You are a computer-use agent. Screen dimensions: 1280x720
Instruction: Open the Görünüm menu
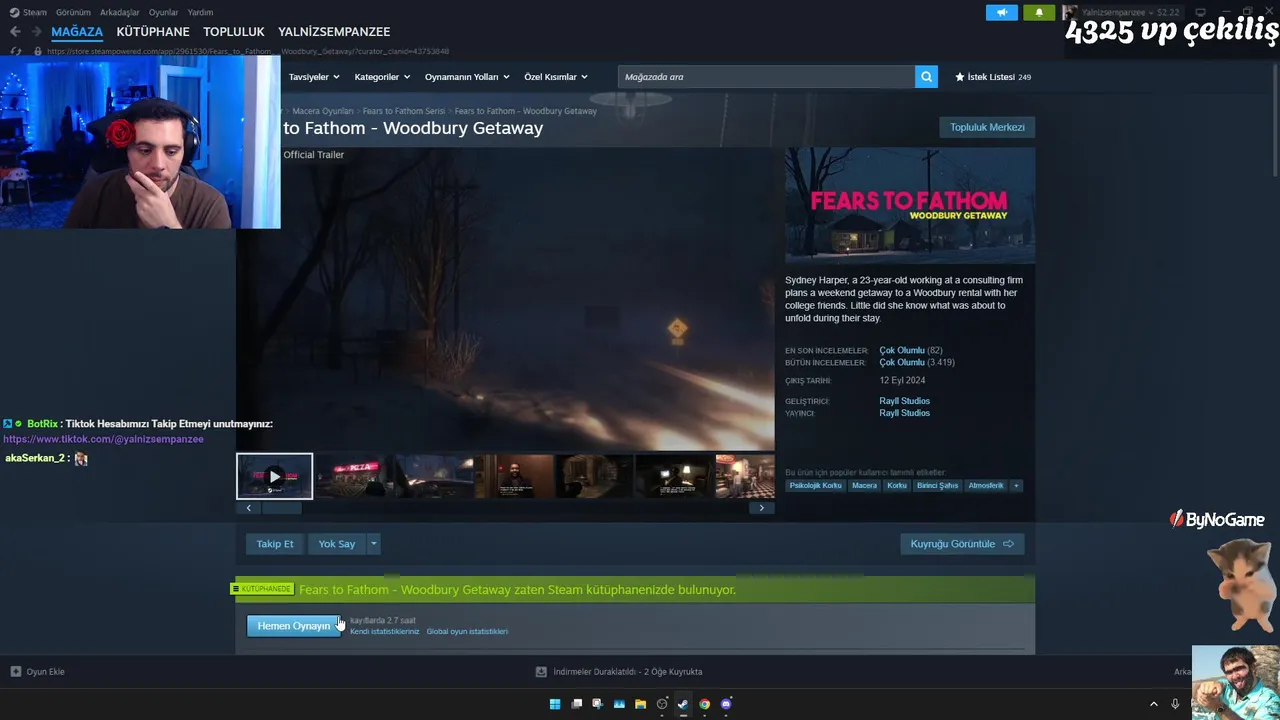click(x=73, y=13)
